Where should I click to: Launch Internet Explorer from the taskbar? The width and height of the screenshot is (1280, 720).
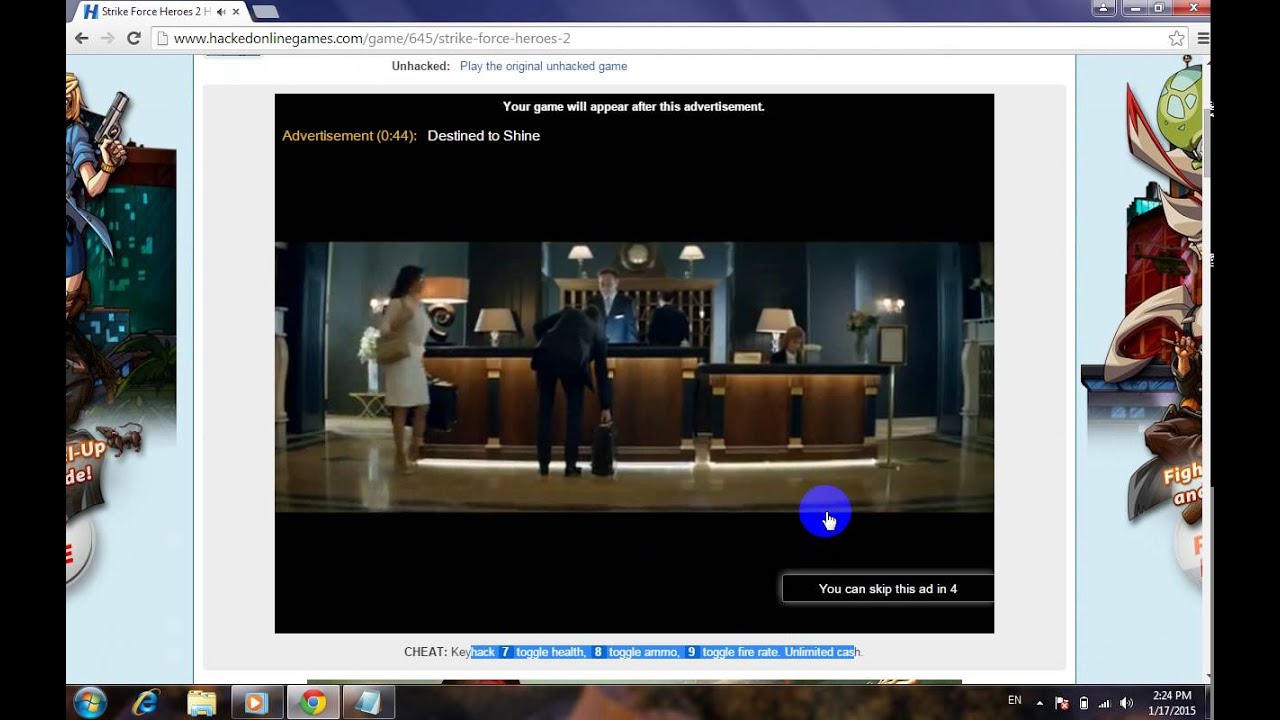tap(146, 703)
